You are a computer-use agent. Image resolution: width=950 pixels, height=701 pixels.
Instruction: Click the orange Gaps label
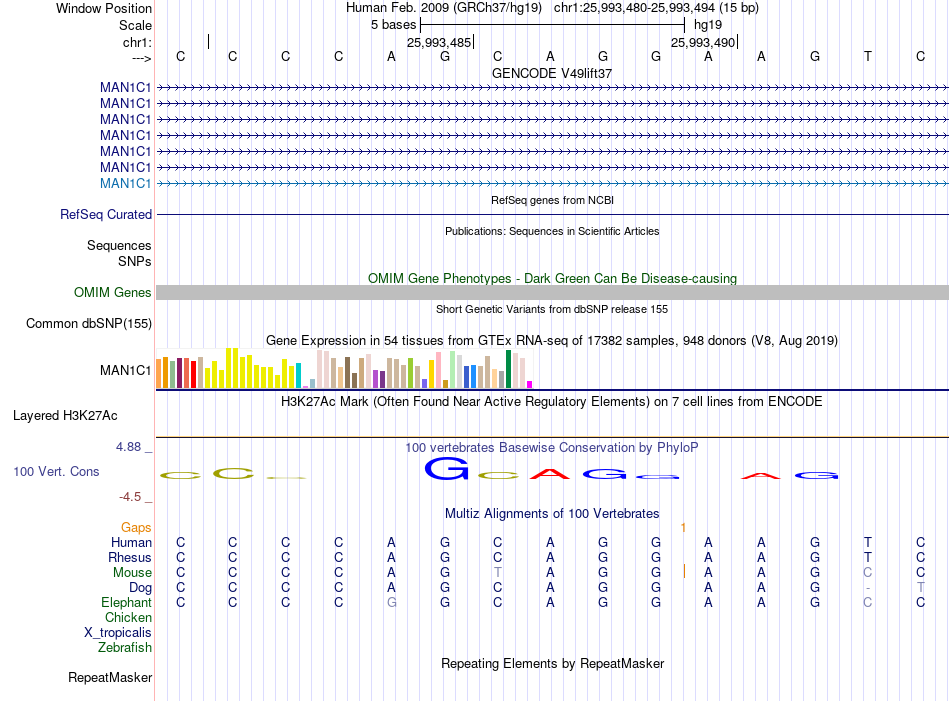(136, 528)
